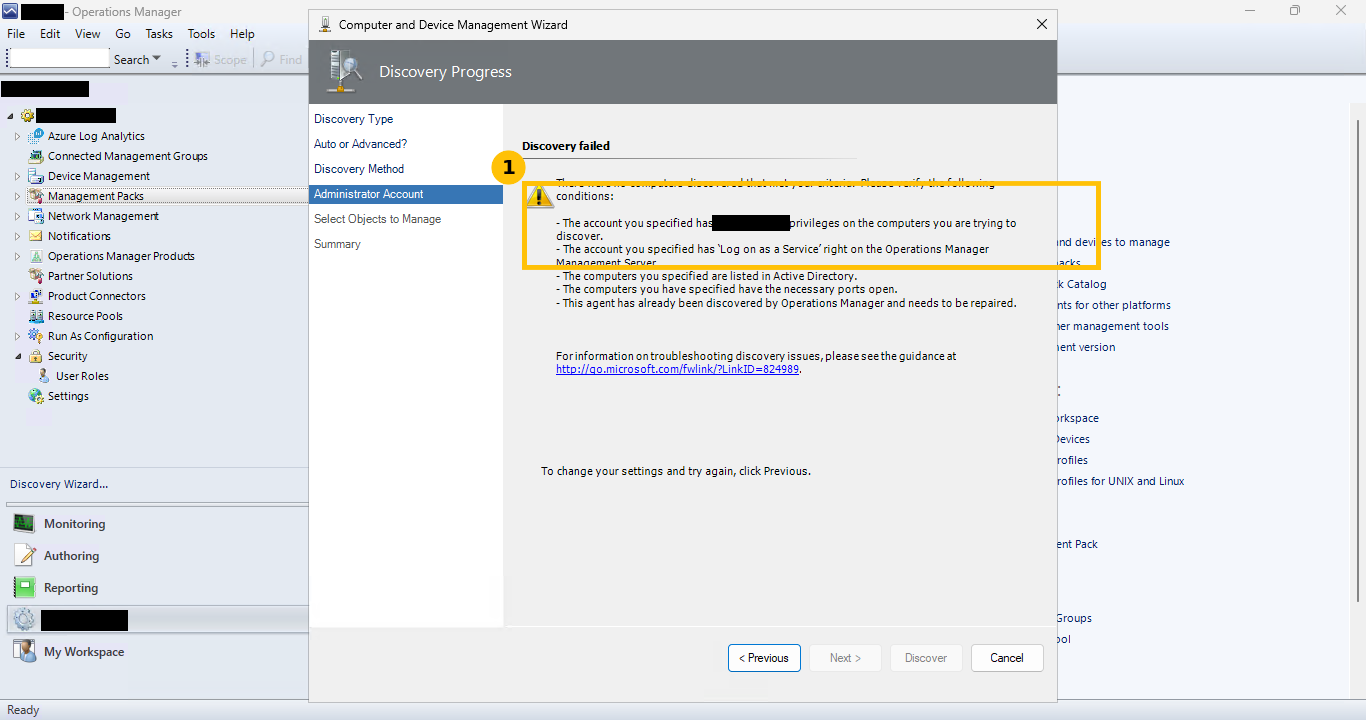Open the Help menu
This screenshot has height=720, width=1366.
click(x=242, y=34)
